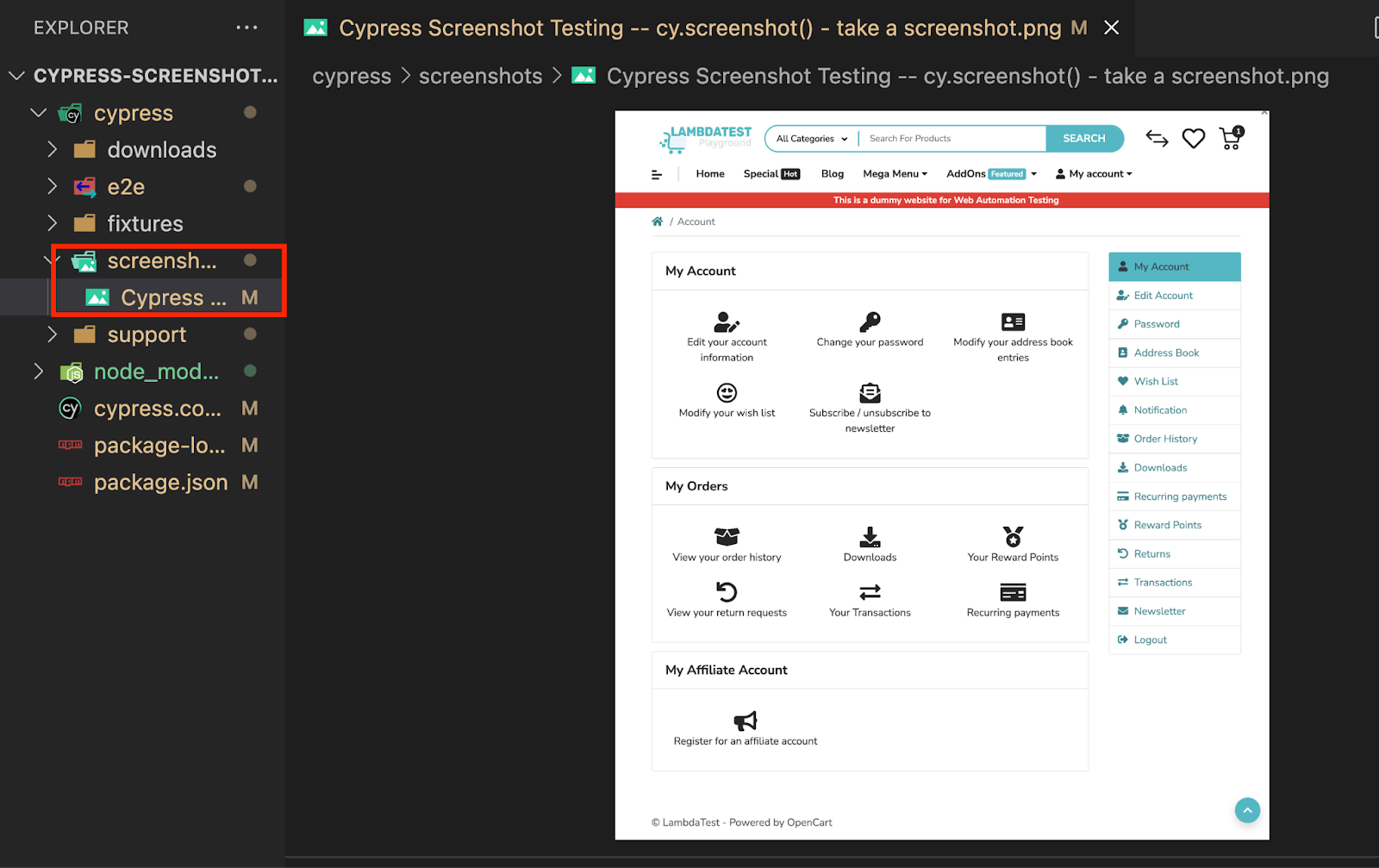Viewport: 1379px width, 868px height.
Task: Click the key icon for Change your password
Action: pyautogui.click(x=870, y=322)
